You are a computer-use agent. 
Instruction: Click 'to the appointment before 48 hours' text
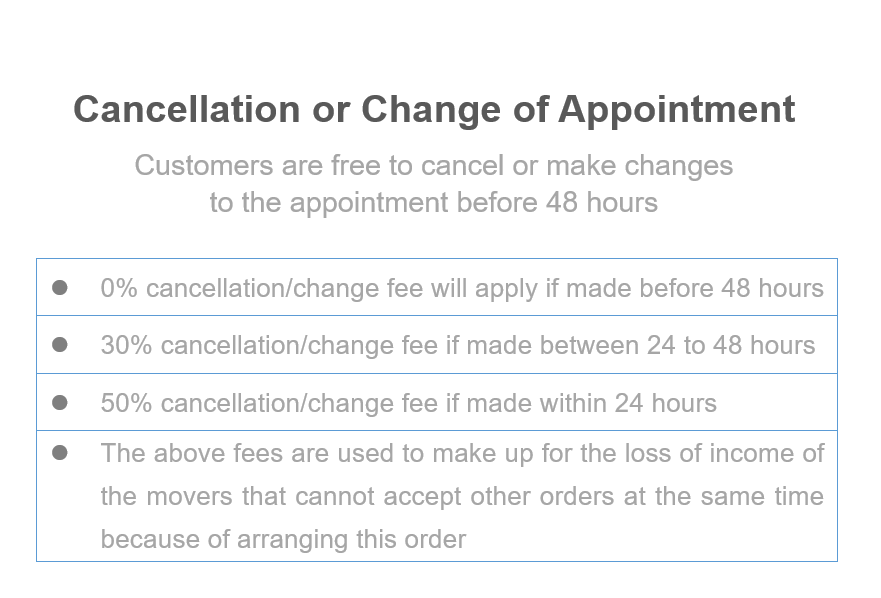tap(434, 203)
